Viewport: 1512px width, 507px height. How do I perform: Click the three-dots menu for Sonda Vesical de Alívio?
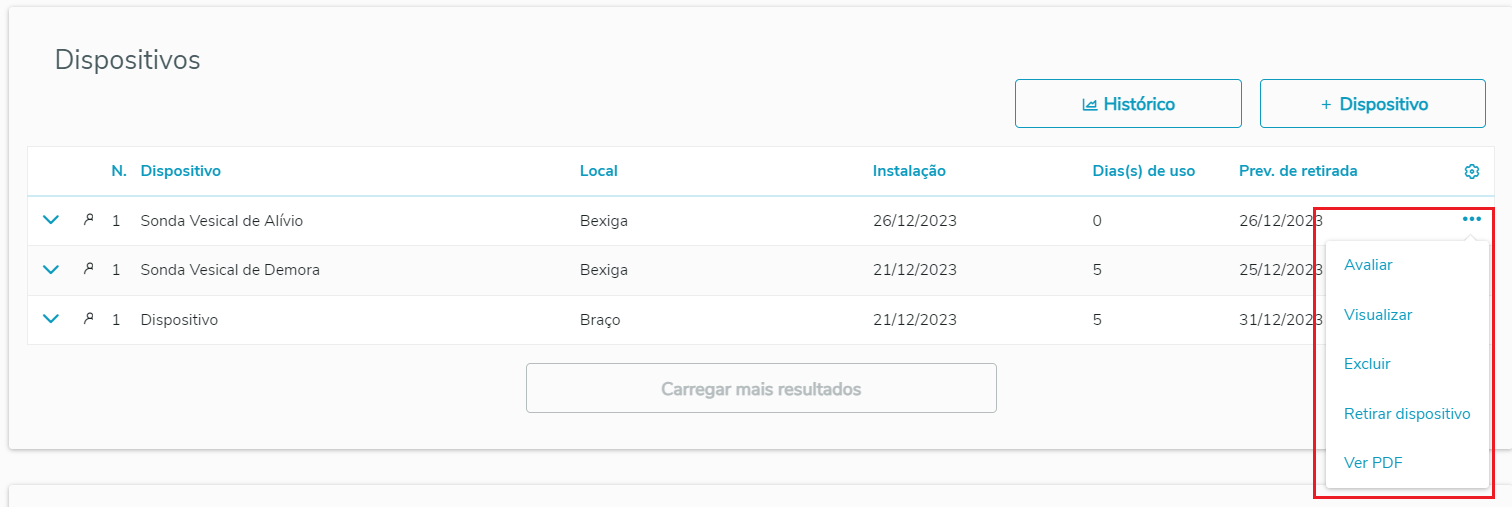(x=1471, y=219)
